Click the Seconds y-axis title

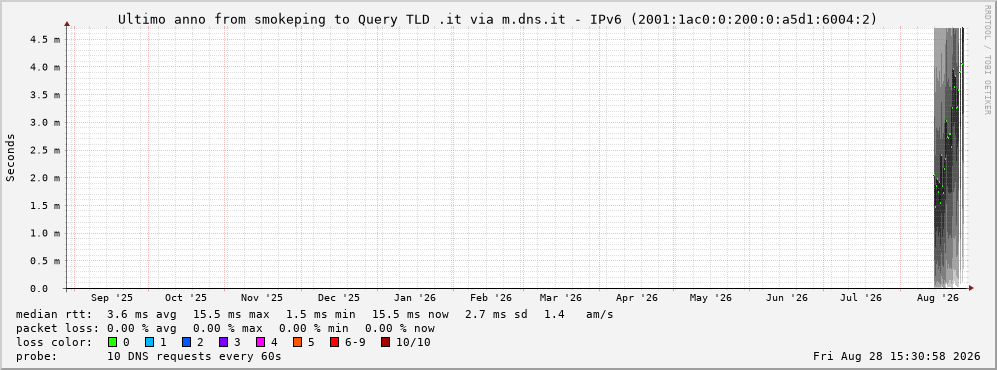(x=11, y=158)
